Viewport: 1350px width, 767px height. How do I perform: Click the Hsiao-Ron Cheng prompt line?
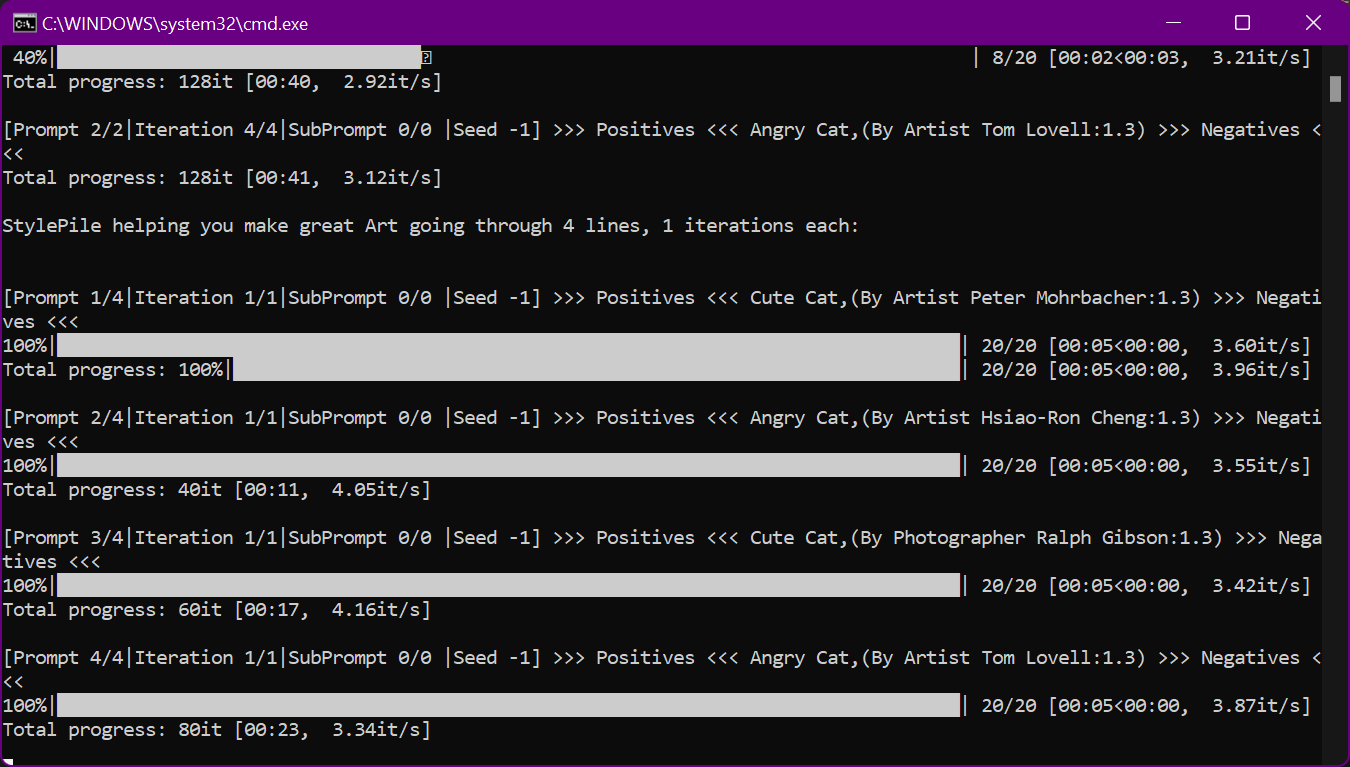click(x=662, y=429)
